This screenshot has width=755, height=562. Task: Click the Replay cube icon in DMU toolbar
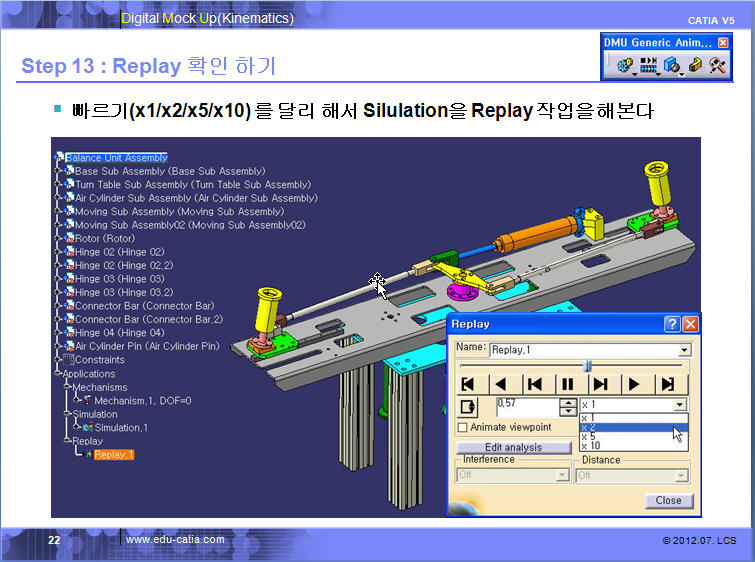click(672, 65)
